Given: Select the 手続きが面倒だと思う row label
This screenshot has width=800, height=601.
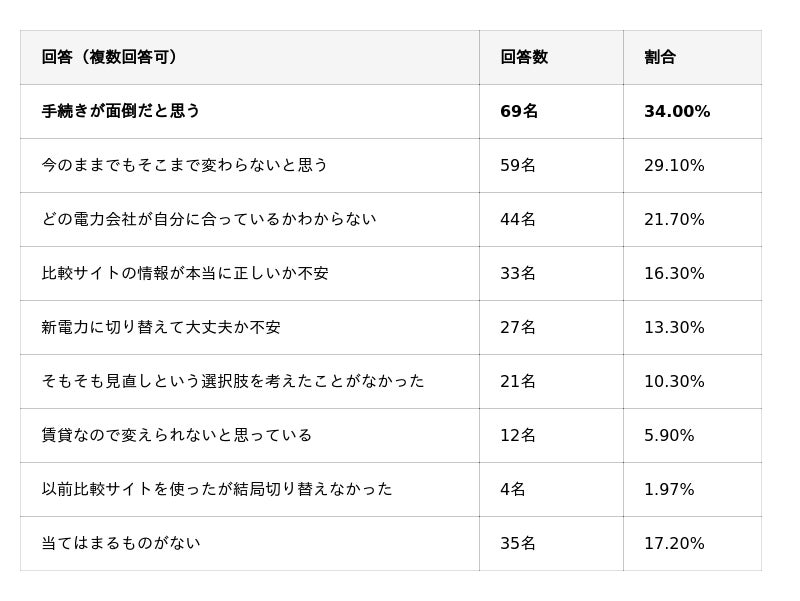Looking at the screenshot, I should tap(121, 111).
